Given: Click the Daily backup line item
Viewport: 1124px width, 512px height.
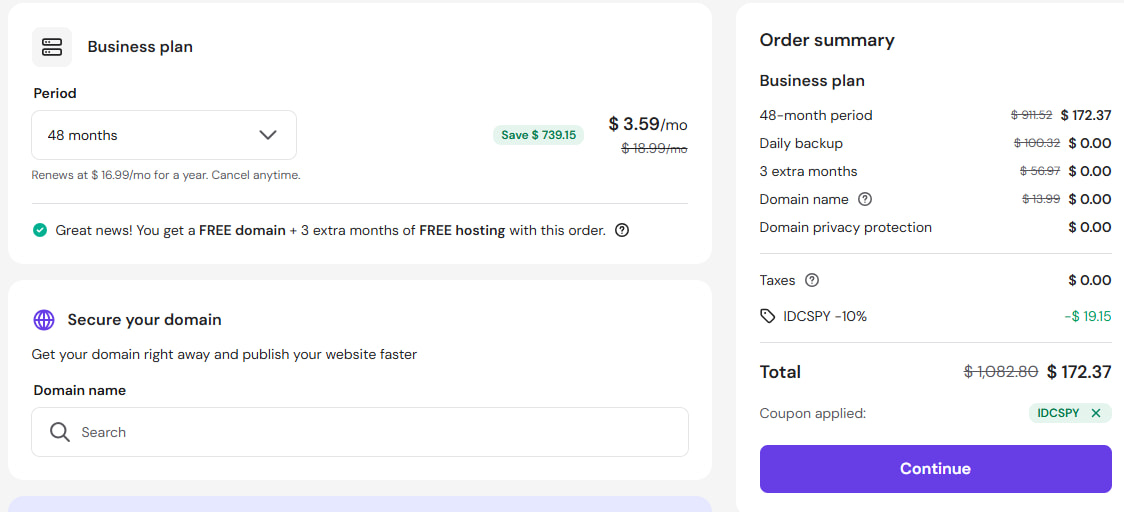Looking at the screenshot, I should 801,143.
